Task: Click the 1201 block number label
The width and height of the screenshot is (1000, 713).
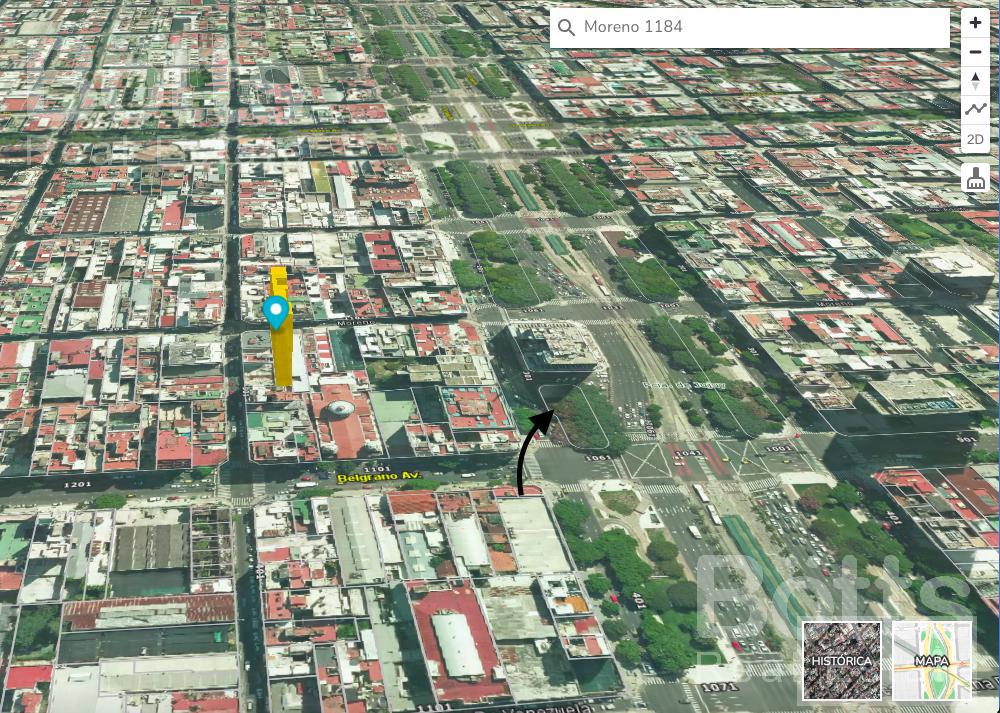Action: click(77, 485)
